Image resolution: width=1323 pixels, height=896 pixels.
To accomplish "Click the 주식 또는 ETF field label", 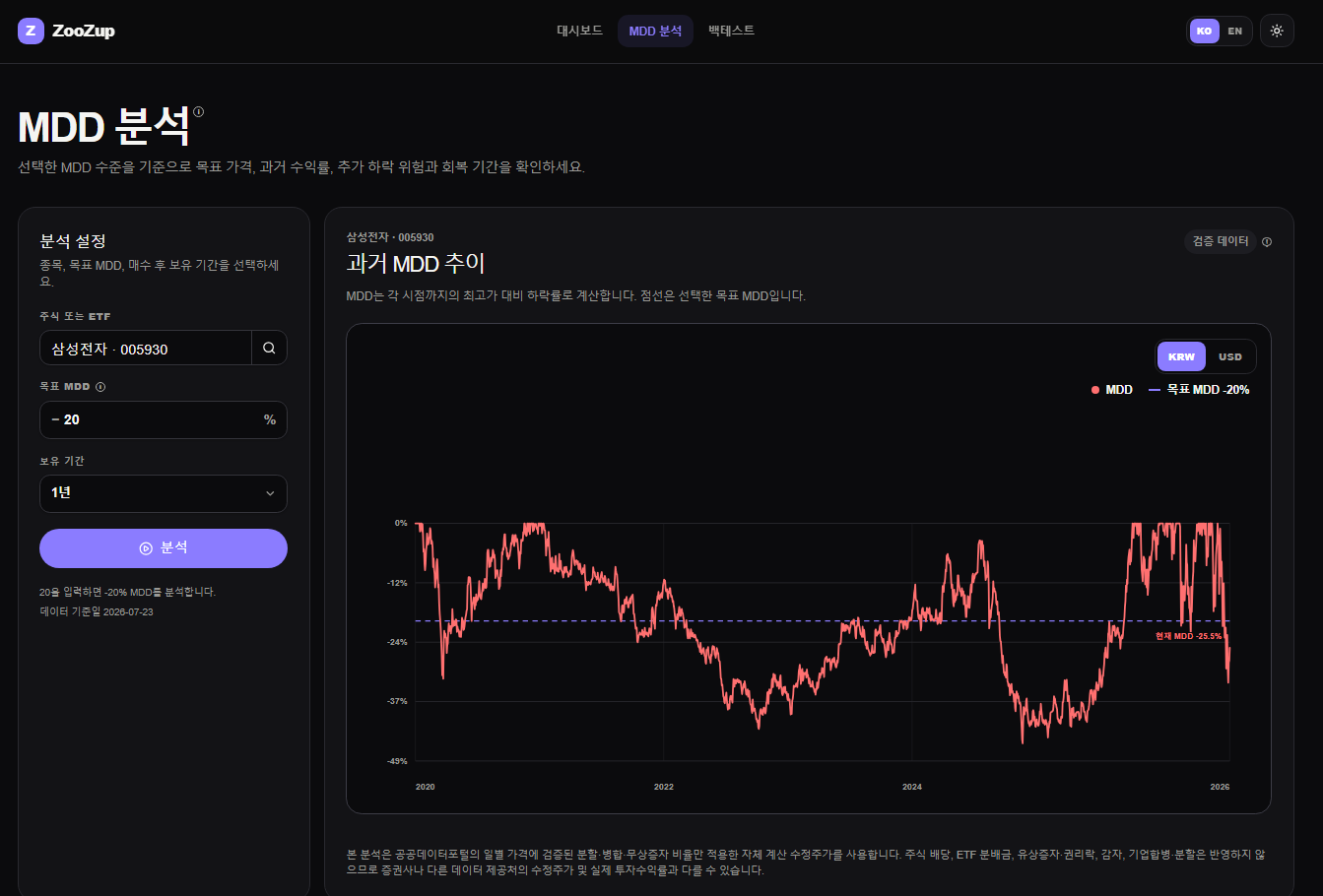I will 75,316.
